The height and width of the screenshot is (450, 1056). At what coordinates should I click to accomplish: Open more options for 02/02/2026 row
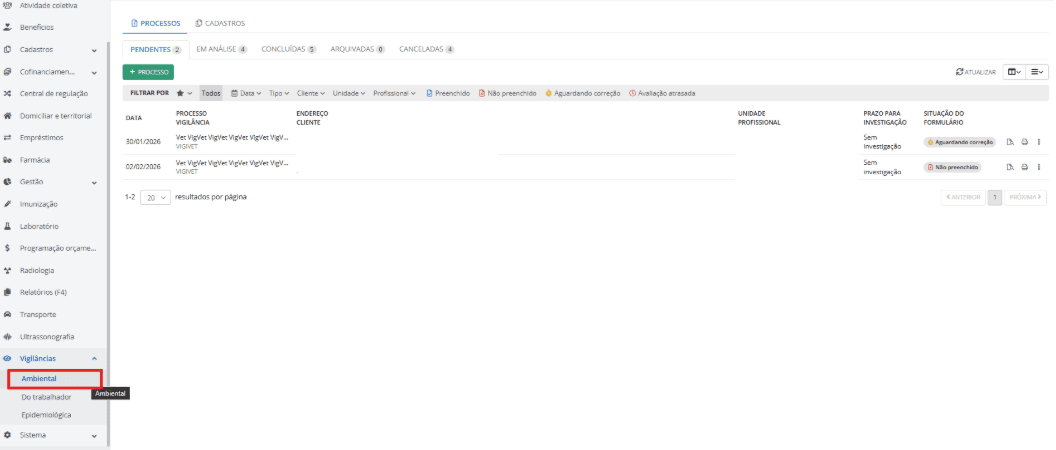pos(1039,167)
